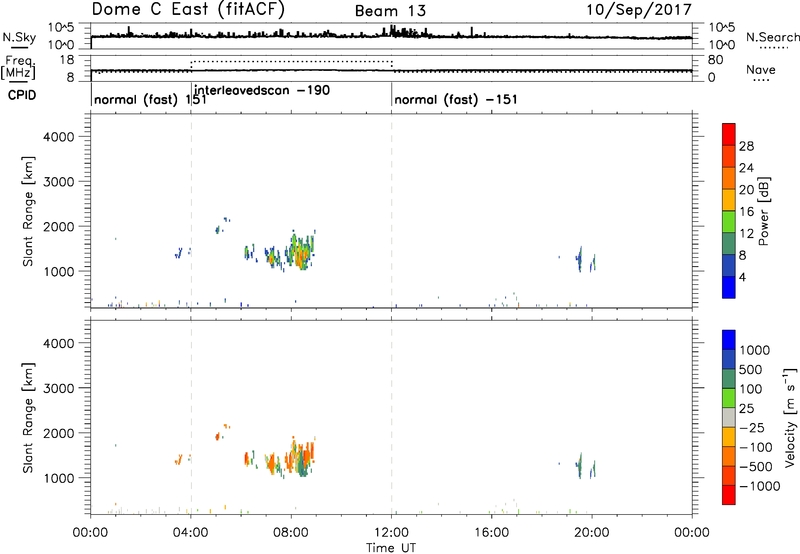This screenshot has width=800, height=554.
Task: Click the '04:00' time axis label
Action: (191, 533)
